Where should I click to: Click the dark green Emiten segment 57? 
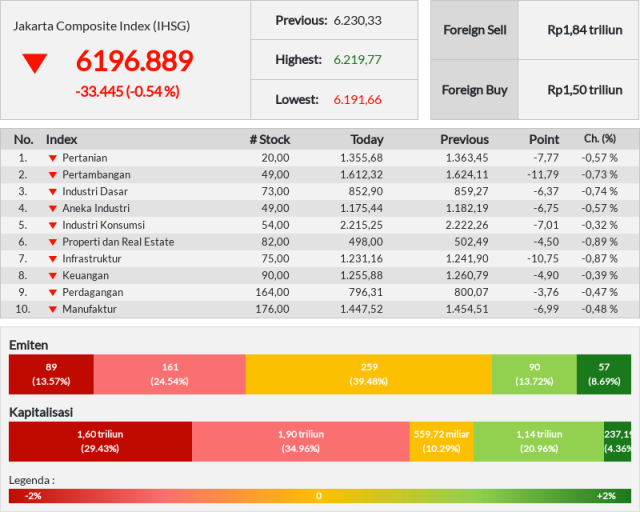coord(604,374)
